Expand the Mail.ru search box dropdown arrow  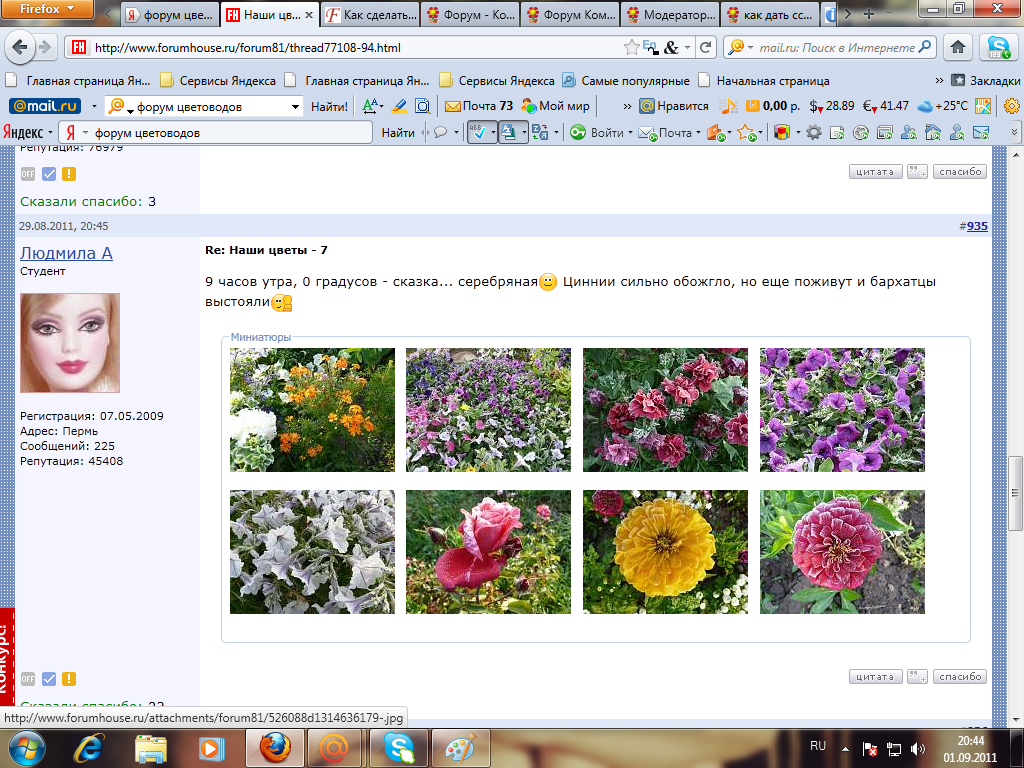click(x=295, y=106)
